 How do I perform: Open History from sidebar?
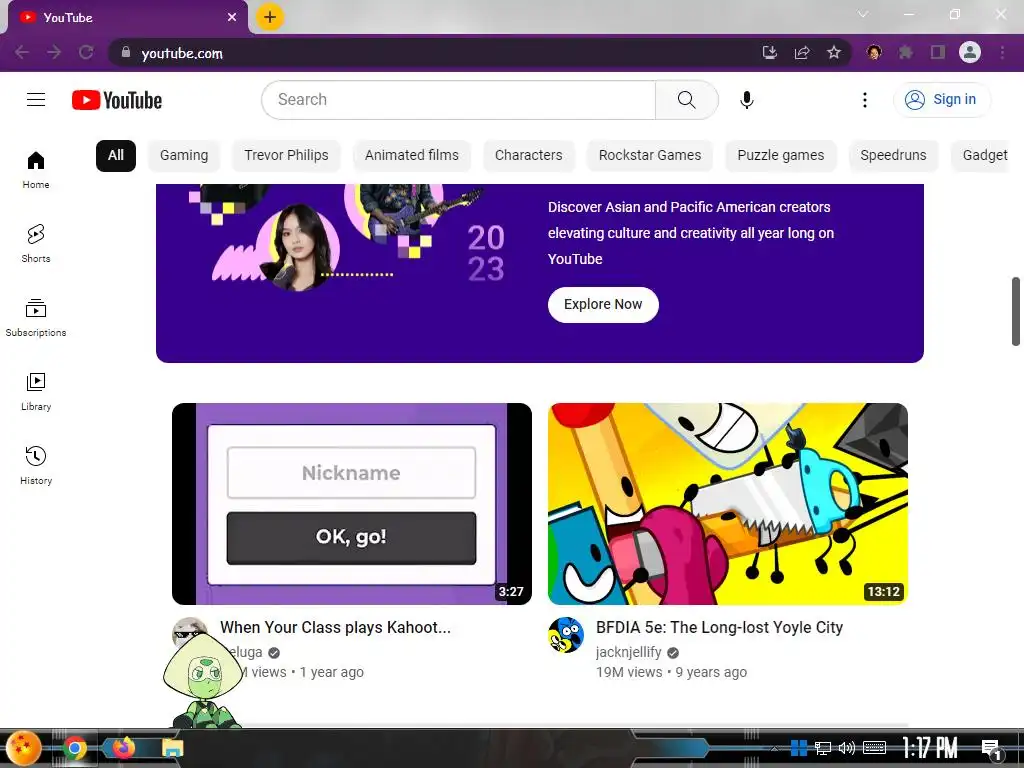pos(36,465)
